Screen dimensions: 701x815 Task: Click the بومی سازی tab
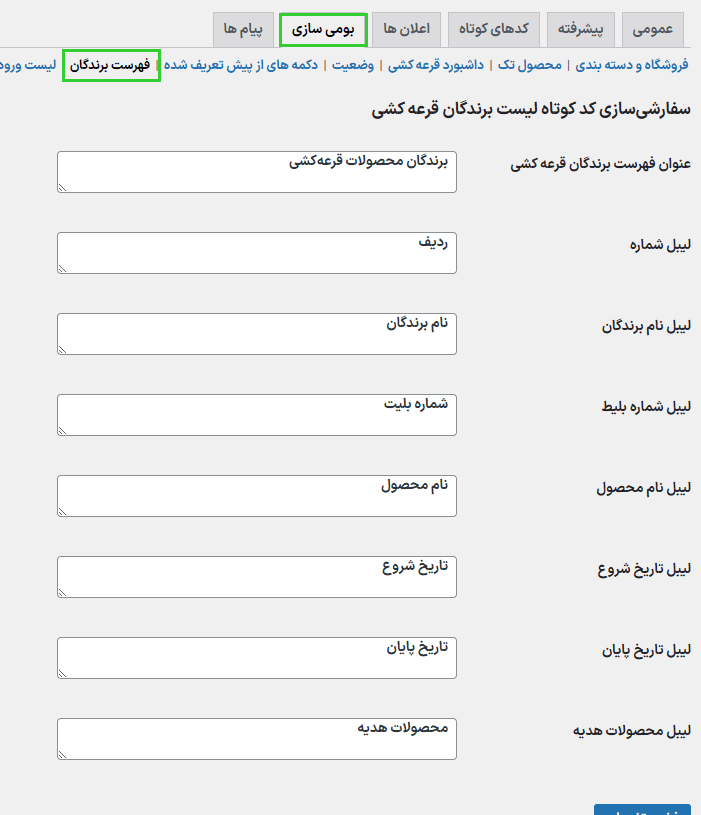[x=323, y=30]
